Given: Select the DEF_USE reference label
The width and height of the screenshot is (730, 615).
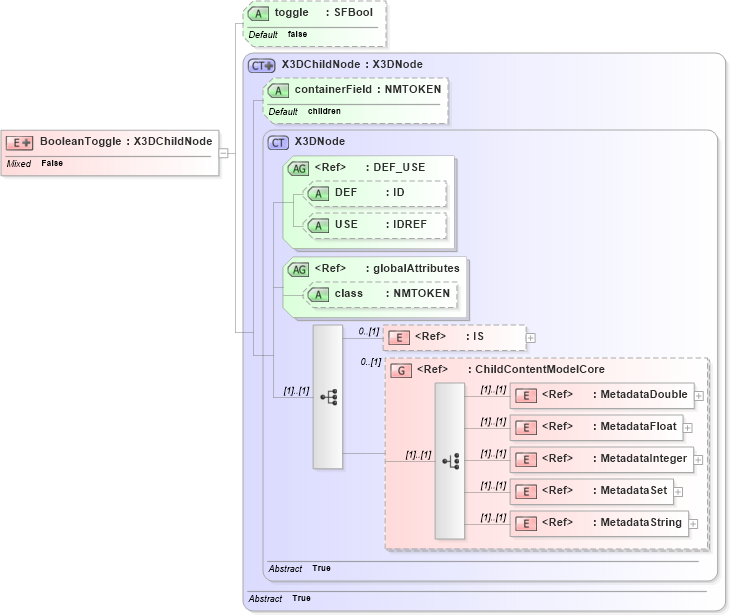Looking at the screenshot, I should (370, 167).
